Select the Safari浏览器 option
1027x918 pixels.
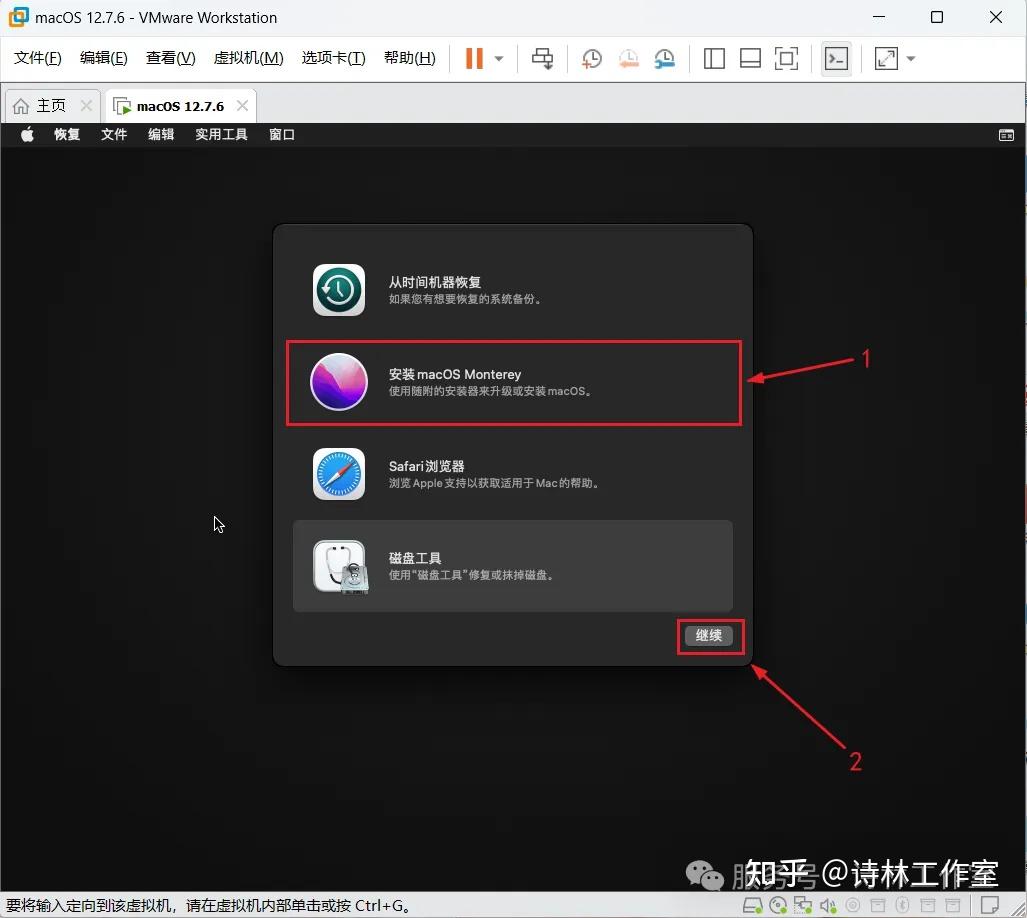pyautogui.click(x=513, y=474)
